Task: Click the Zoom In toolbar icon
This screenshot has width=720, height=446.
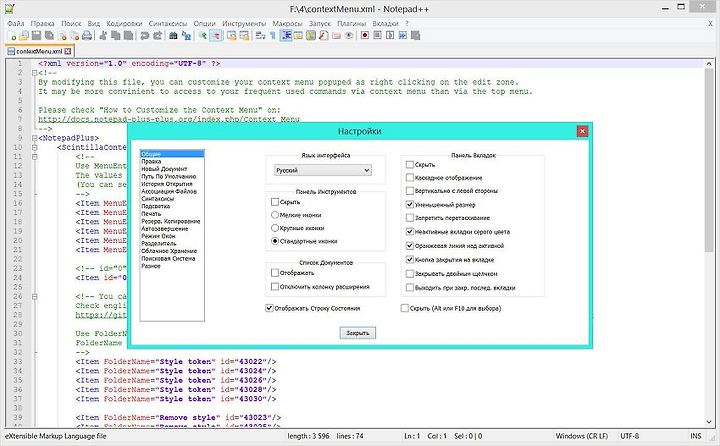Action: [x=202, y=35]
